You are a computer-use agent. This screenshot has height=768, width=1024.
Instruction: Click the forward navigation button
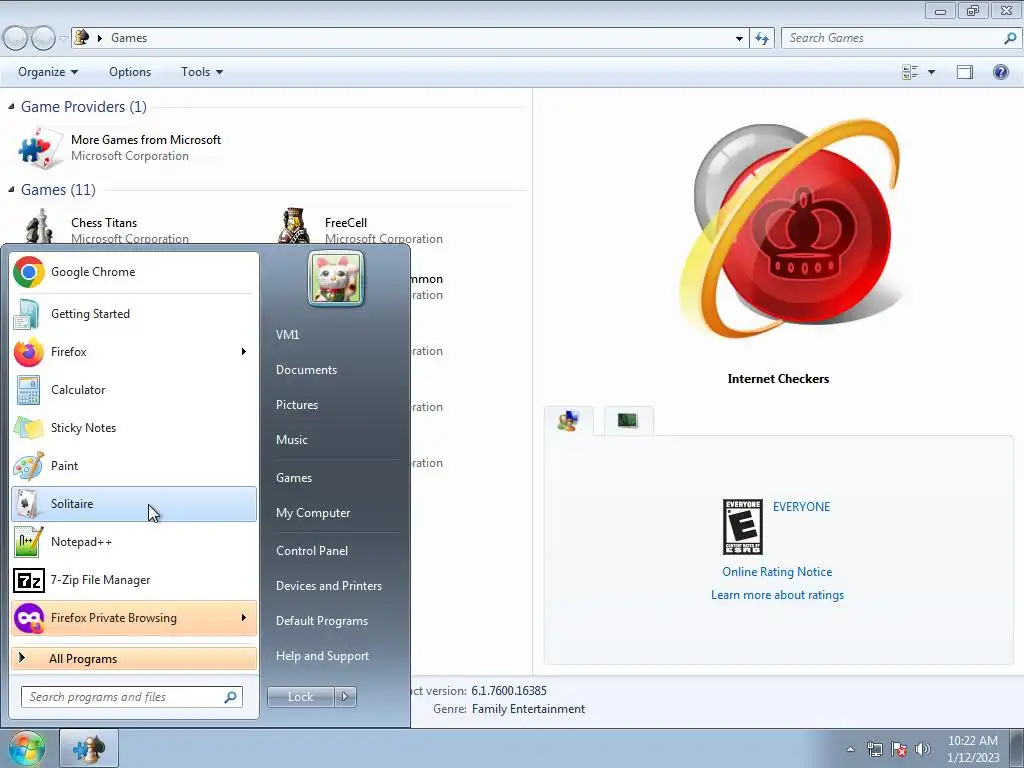(x=44, y=38)
